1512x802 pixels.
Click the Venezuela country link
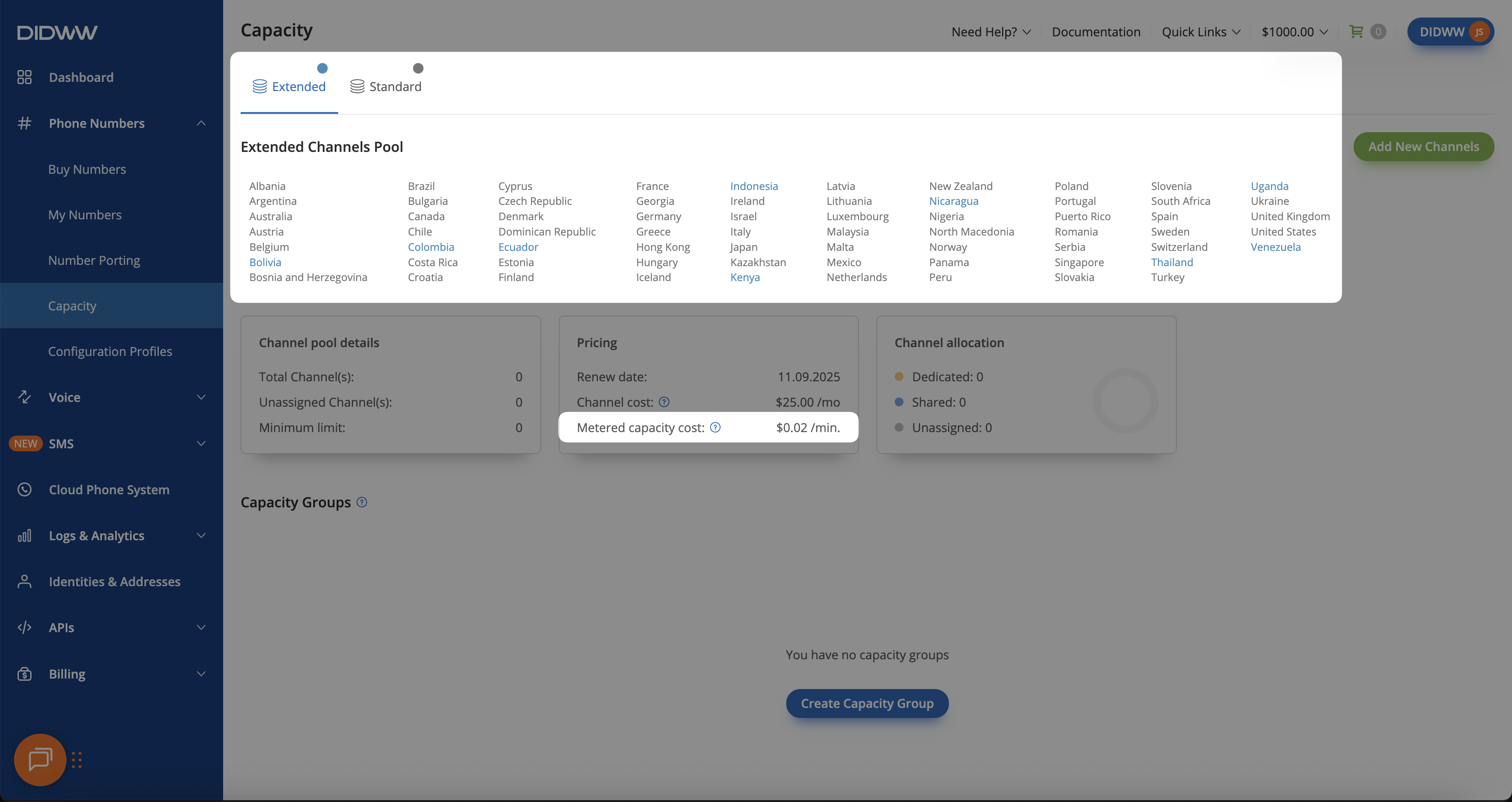point(1275,246)
